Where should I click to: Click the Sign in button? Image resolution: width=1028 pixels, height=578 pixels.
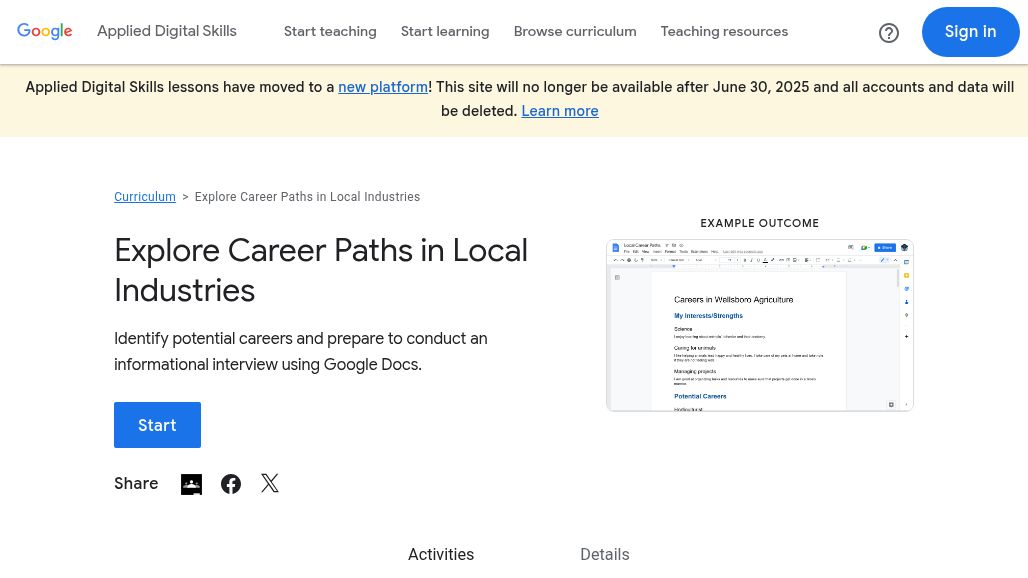pyautogui.click(x=970, y=31)
